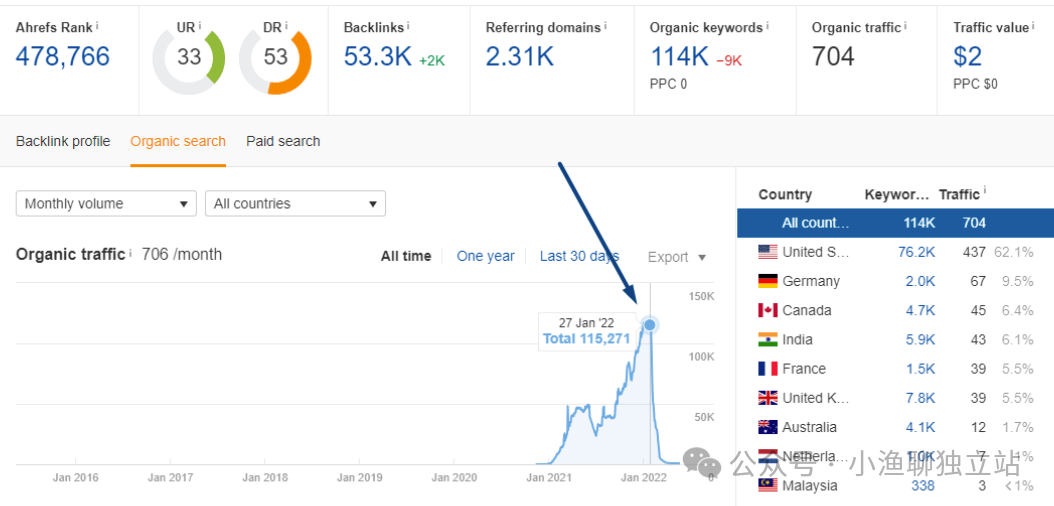
Task: Select the All time range
Action: [x=406, y=256]
